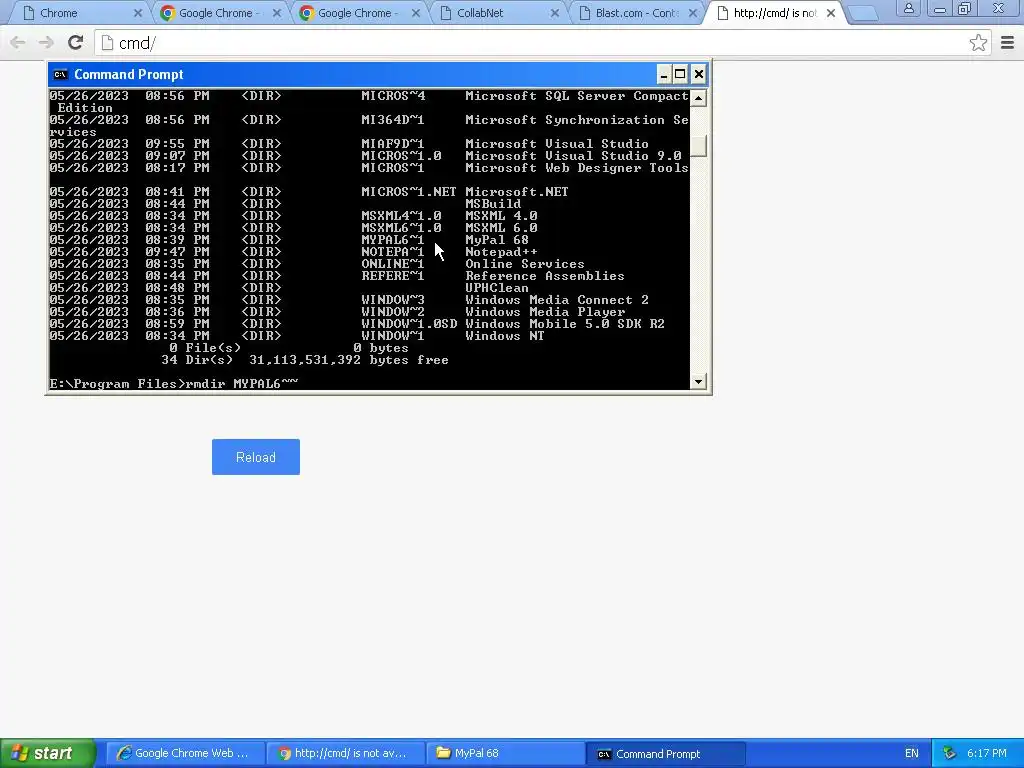Open the Chrome user profile icon

click(x=908, y=8)
